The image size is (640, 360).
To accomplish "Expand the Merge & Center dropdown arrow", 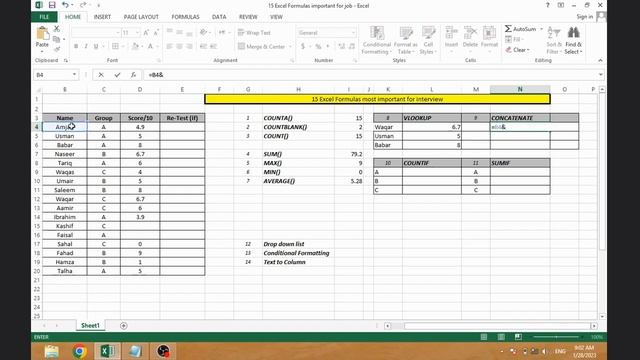I will [290, 47].
